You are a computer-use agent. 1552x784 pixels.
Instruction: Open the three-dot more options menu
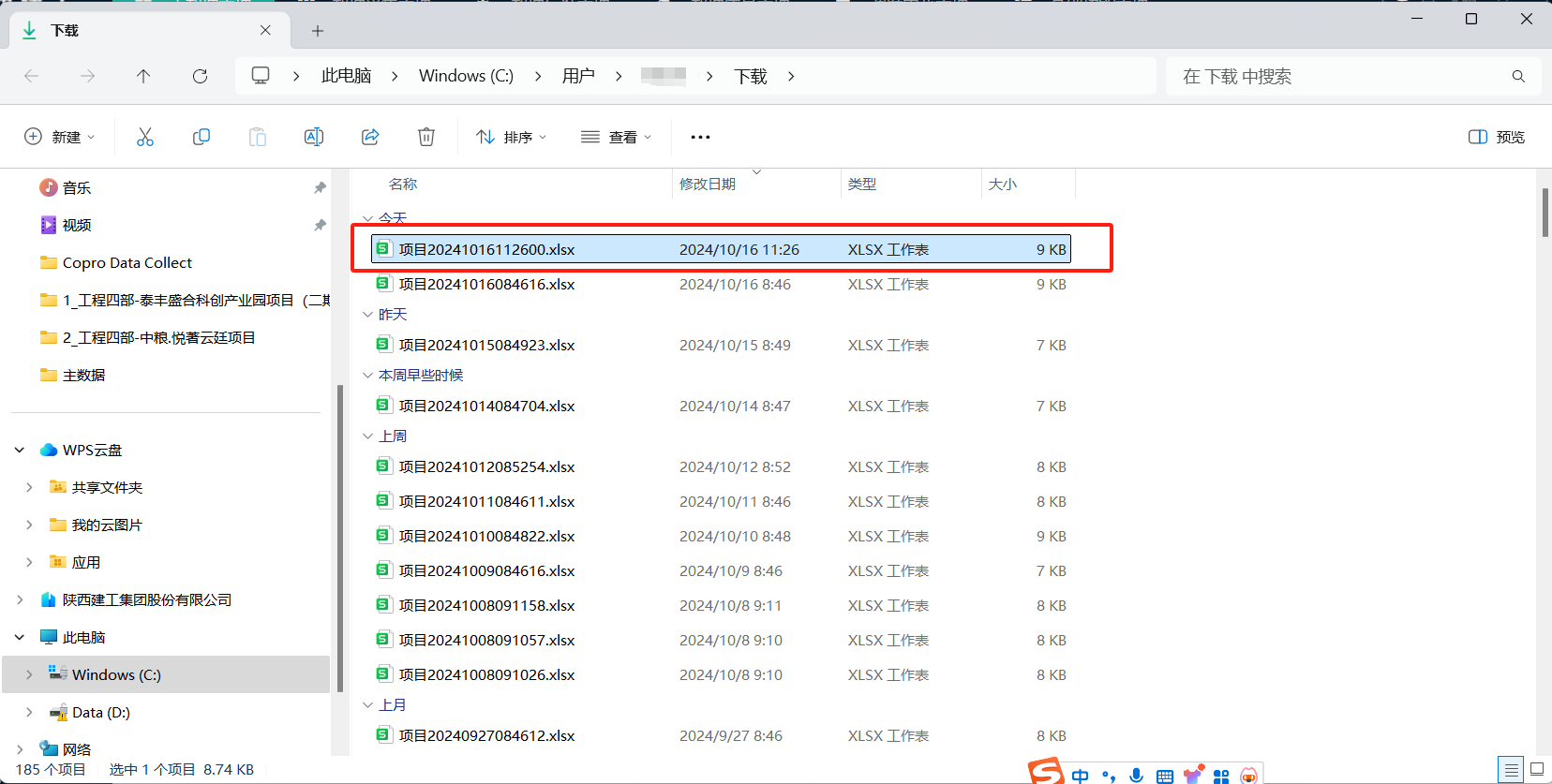click(x=700, y=137)
